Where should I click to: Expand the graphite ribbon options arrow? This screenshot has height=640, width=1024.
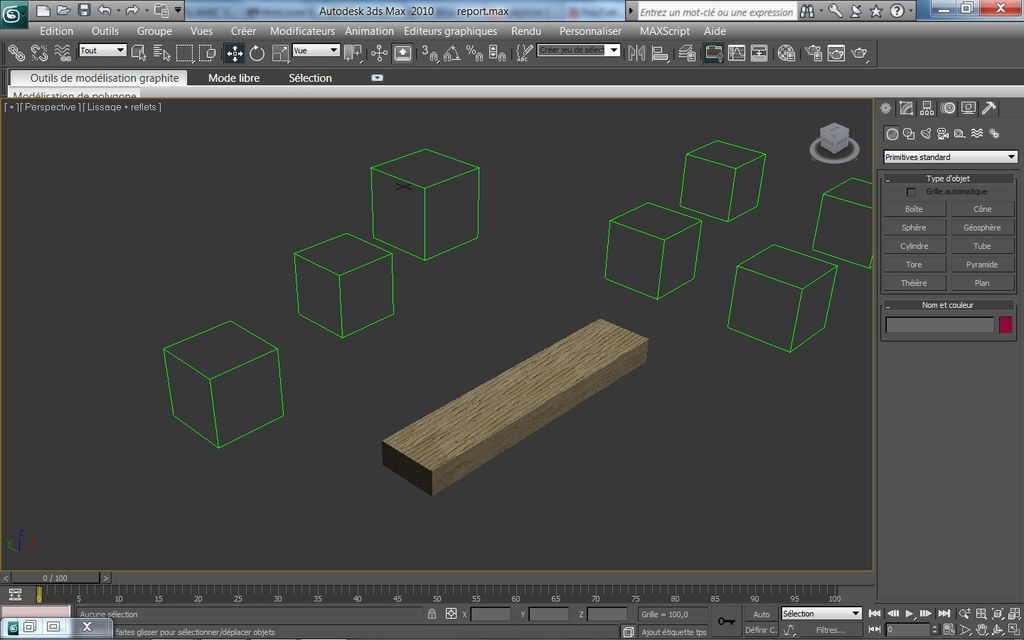377,78
